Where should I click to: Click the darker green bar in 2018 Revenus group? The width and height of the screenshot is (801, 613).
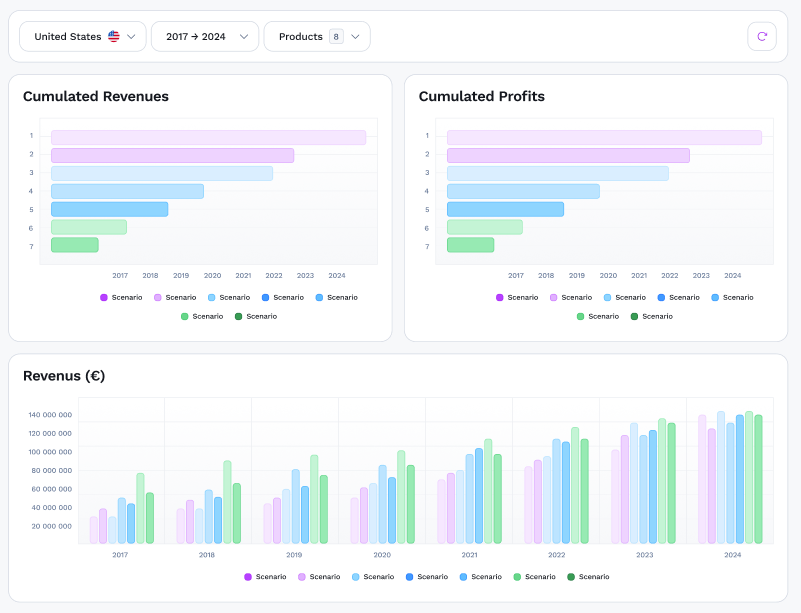click(237, 513)
